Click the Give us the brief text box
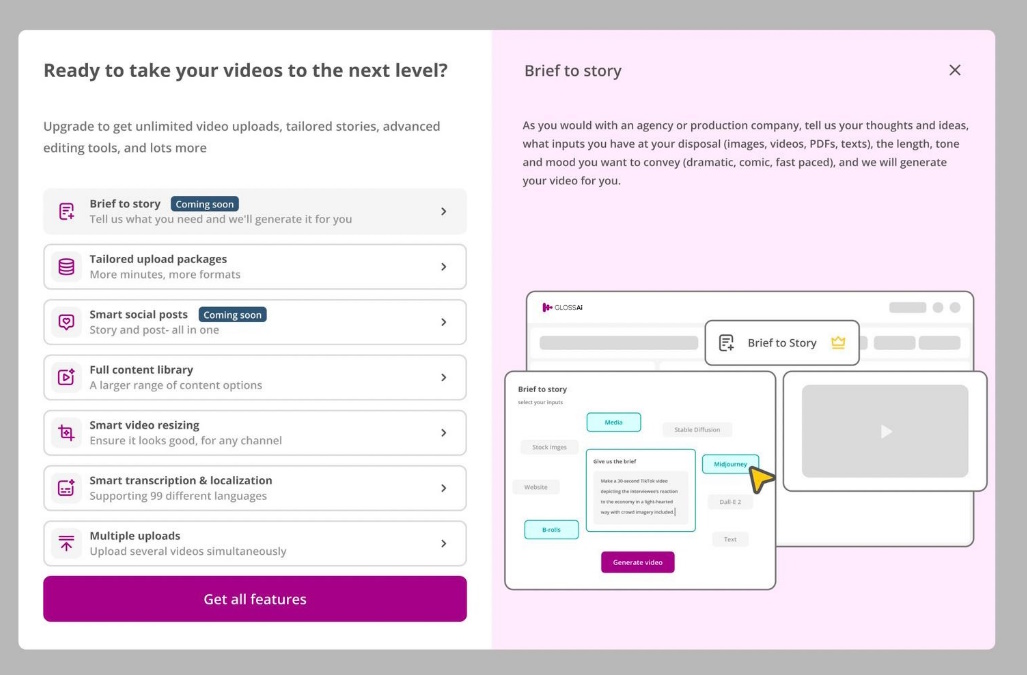The height and width of the screenshot is (675, 1027). coord(640,497)
